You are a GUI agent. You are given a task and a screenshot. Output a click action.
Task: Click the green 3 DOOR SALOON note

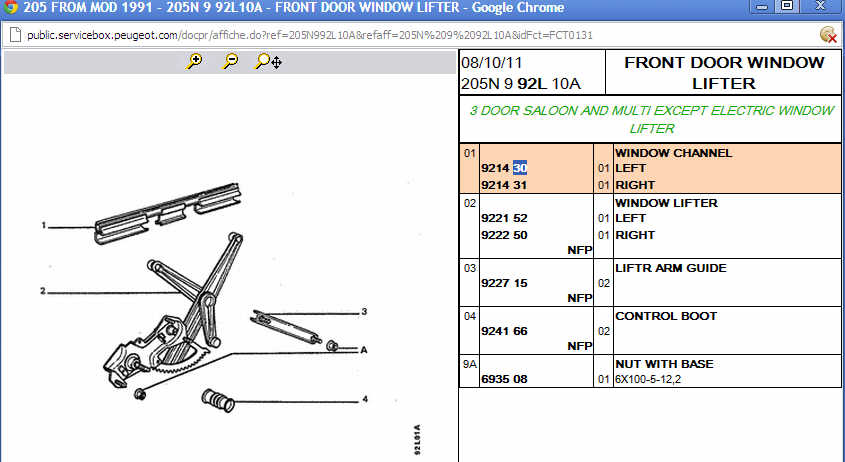[x=652, y=119]
